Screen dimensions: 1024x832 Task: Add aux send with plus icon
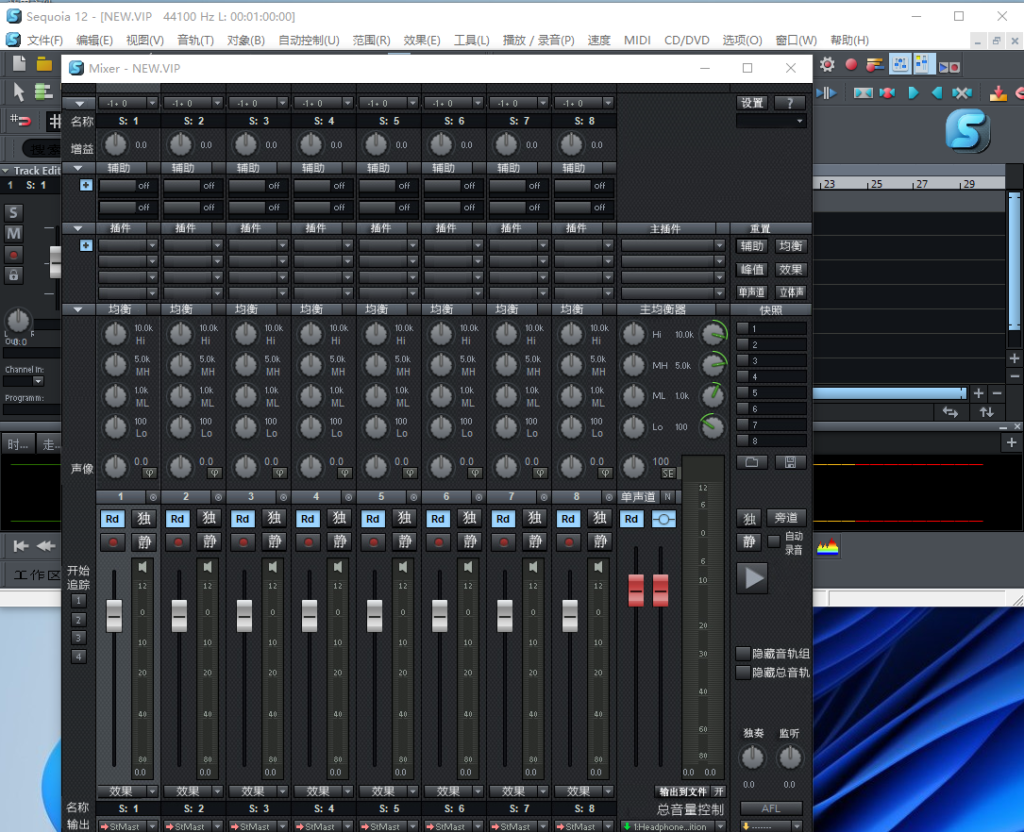point(86,185)
